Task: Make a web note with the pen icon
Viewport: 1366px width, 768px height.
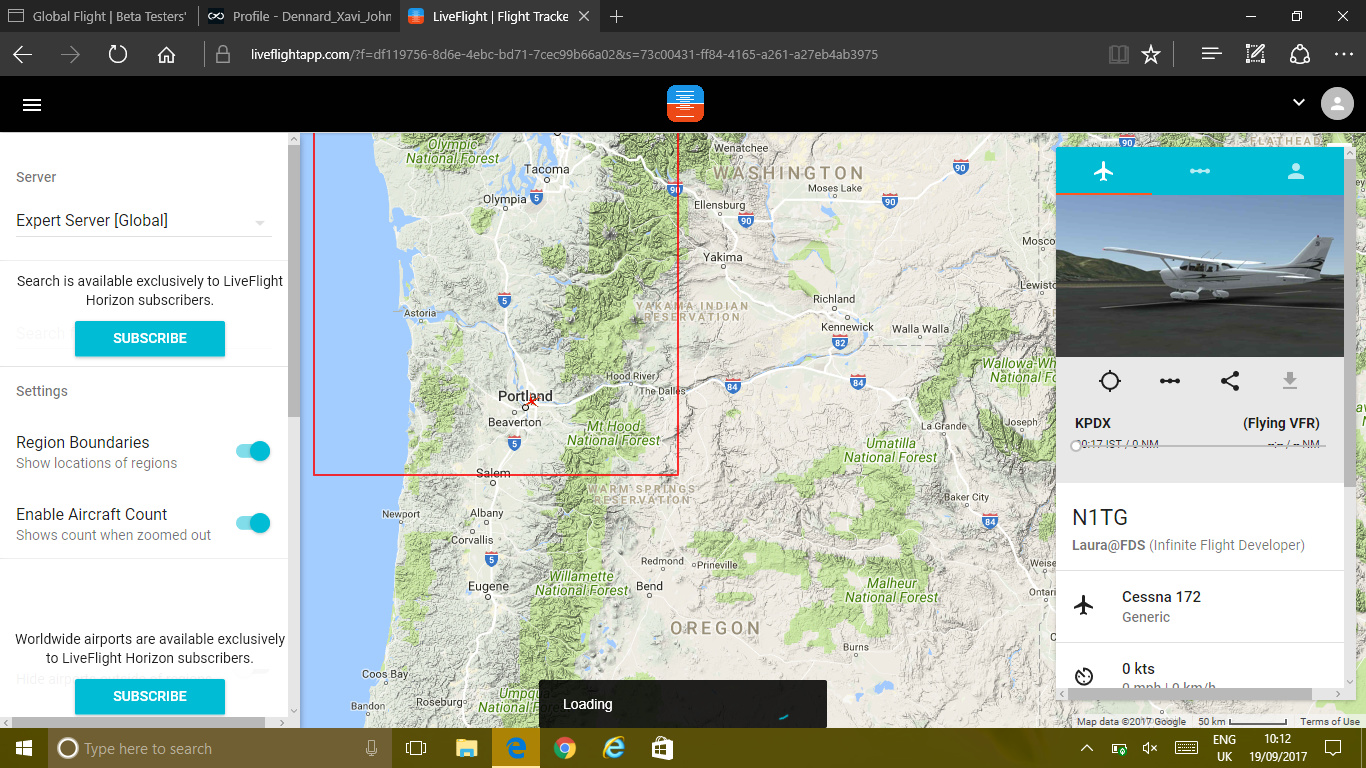Action: tap(1255, 55)
